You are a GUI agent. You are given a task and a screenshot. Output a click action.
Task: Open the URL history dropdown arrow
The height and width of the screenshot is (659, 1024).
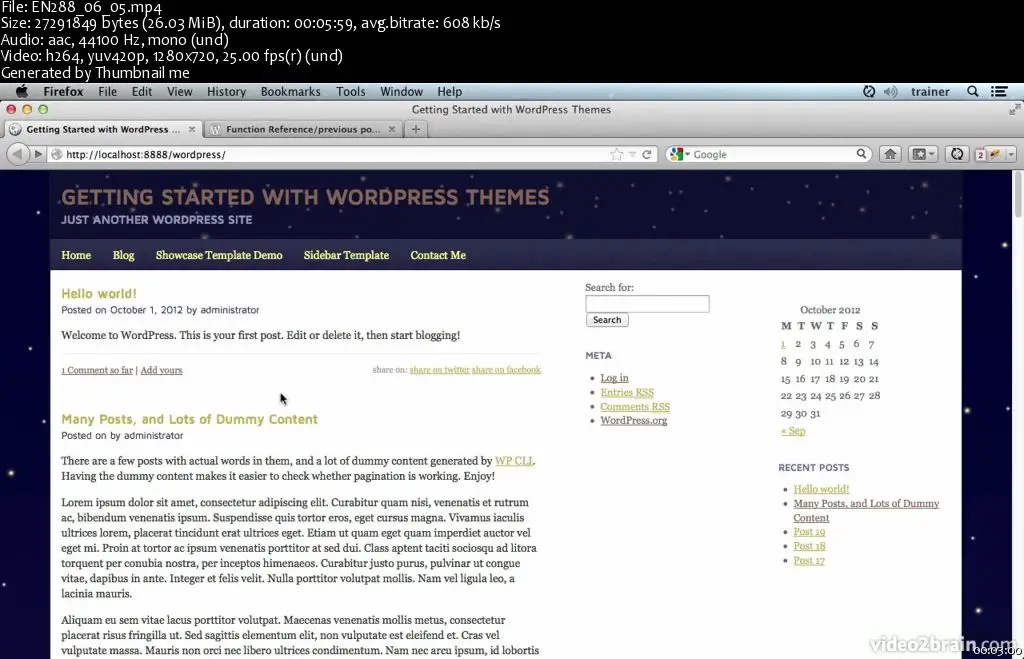[x=632, y=155]
